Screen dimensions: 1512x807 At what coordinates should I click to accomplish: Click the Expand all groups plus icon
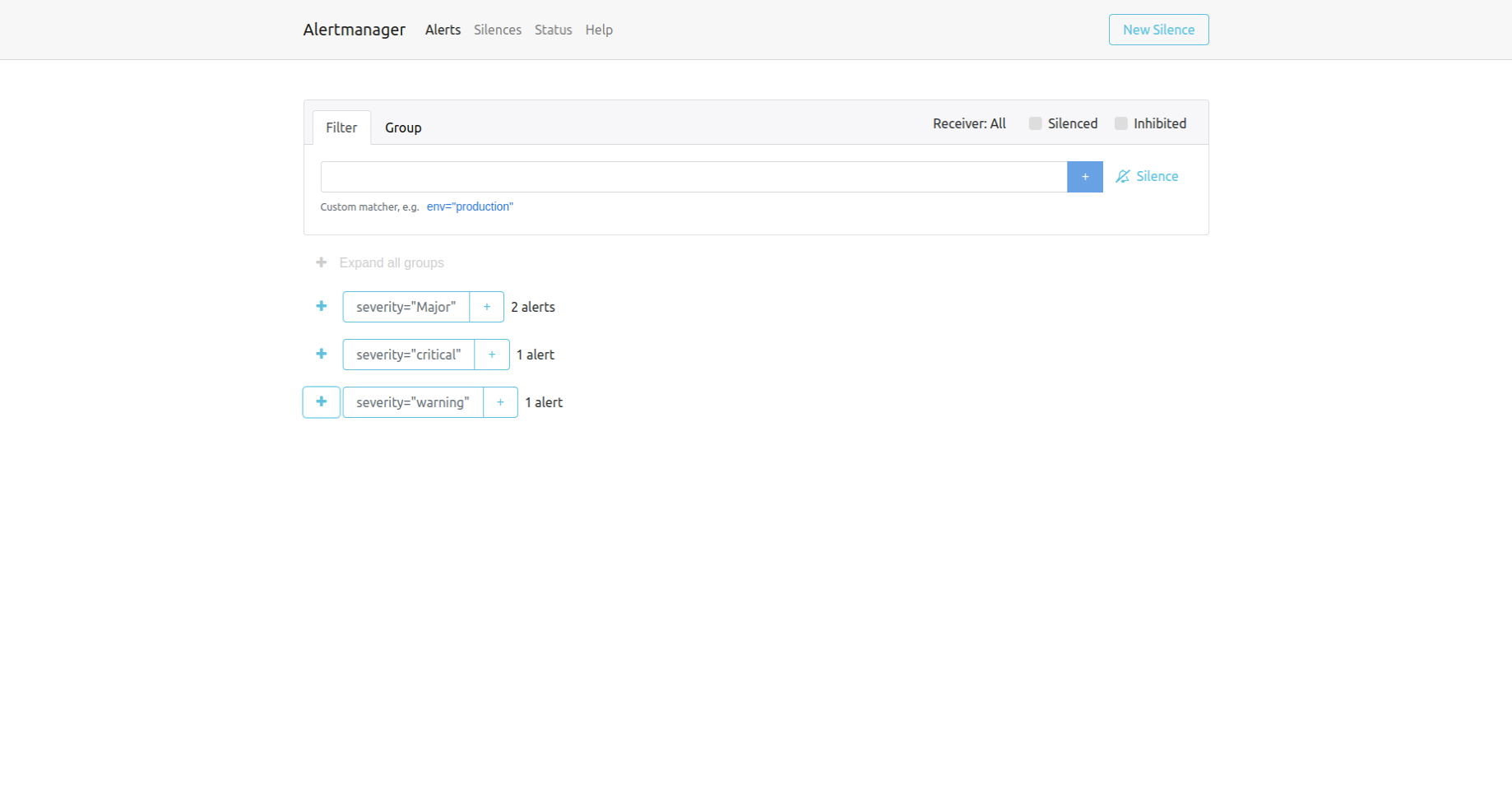click(321, 262)
